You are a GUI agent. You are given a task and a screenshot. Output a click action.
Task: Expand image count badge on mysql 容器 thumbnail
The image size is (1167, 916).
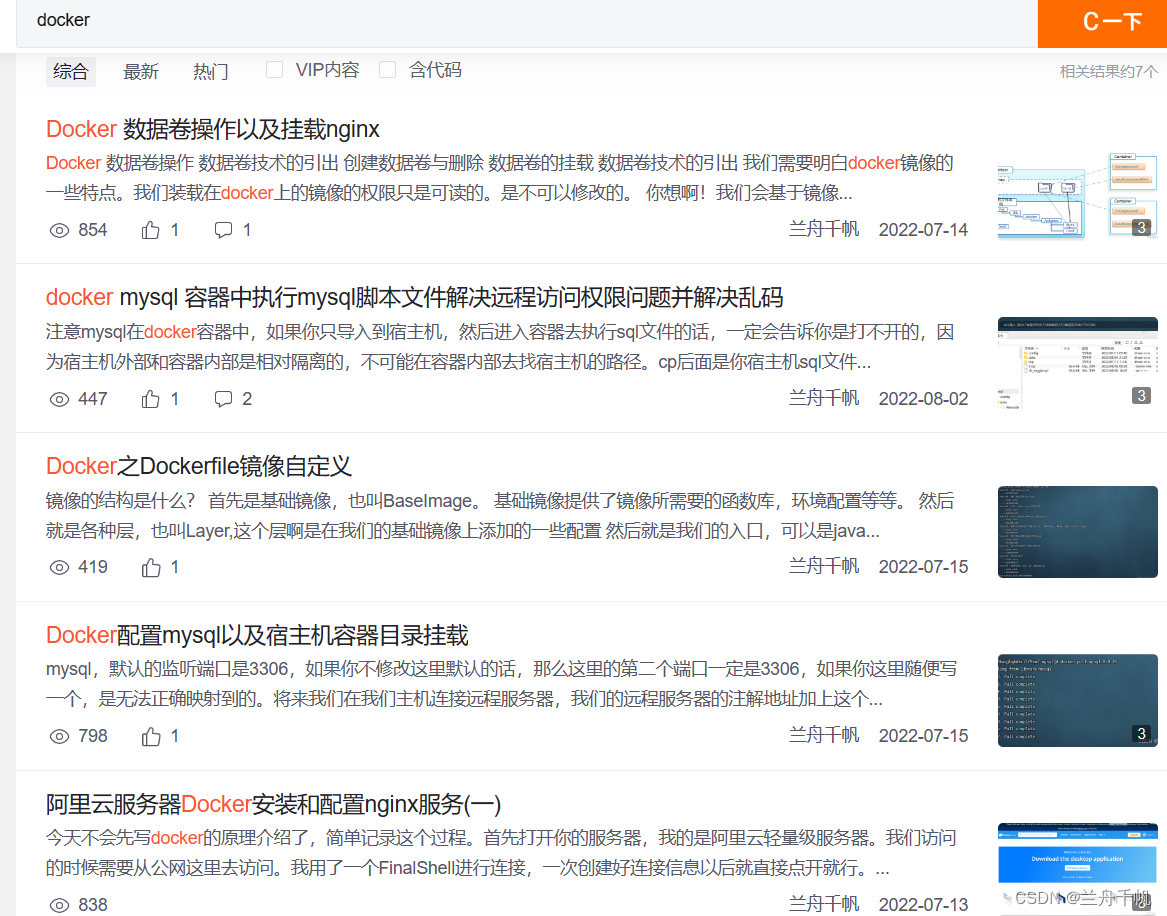point(1141,395)
